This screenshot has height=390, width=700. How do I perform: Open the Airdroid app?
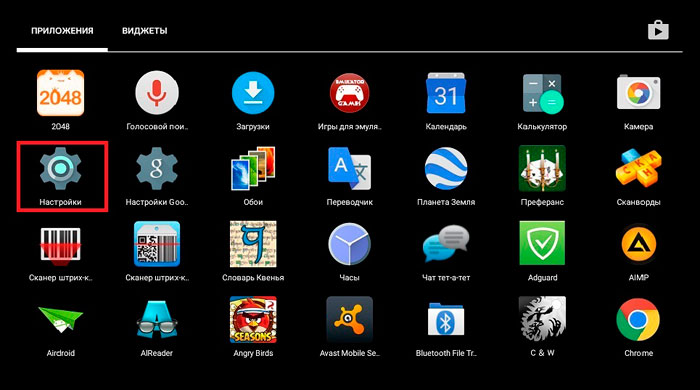(x=60, y=319)
